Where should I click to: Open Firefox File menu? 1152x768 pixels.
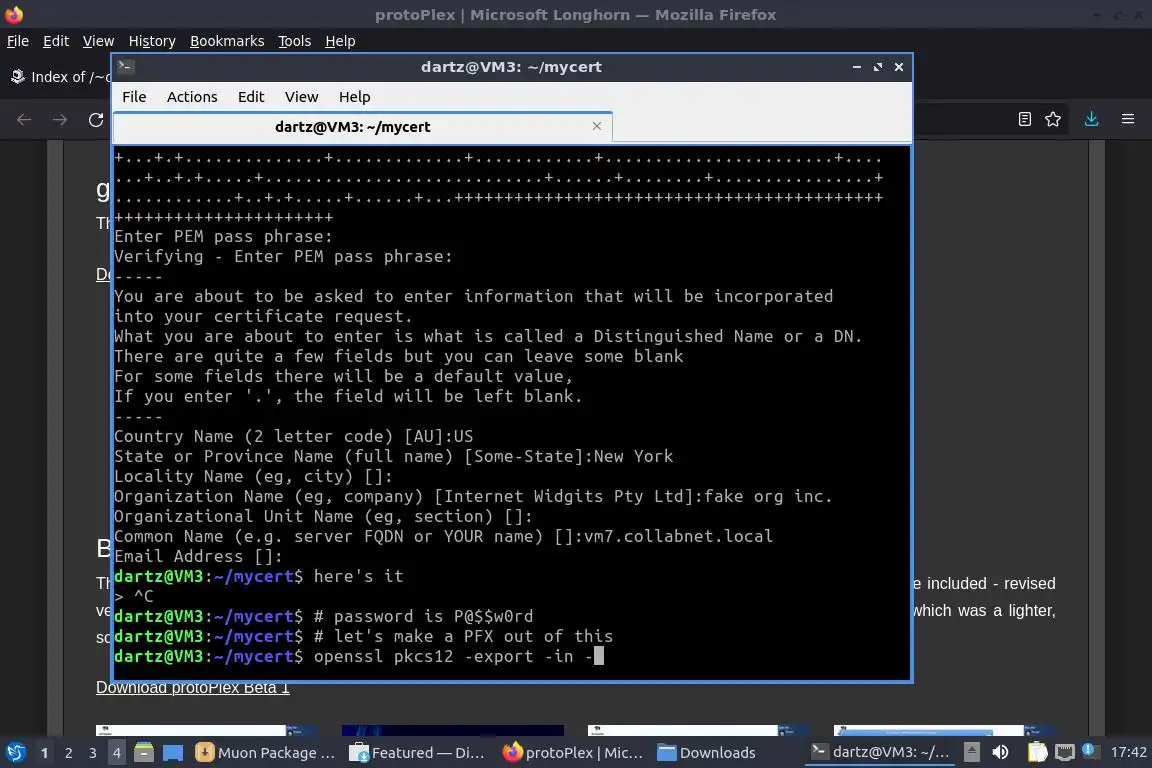tap(18, 41)
